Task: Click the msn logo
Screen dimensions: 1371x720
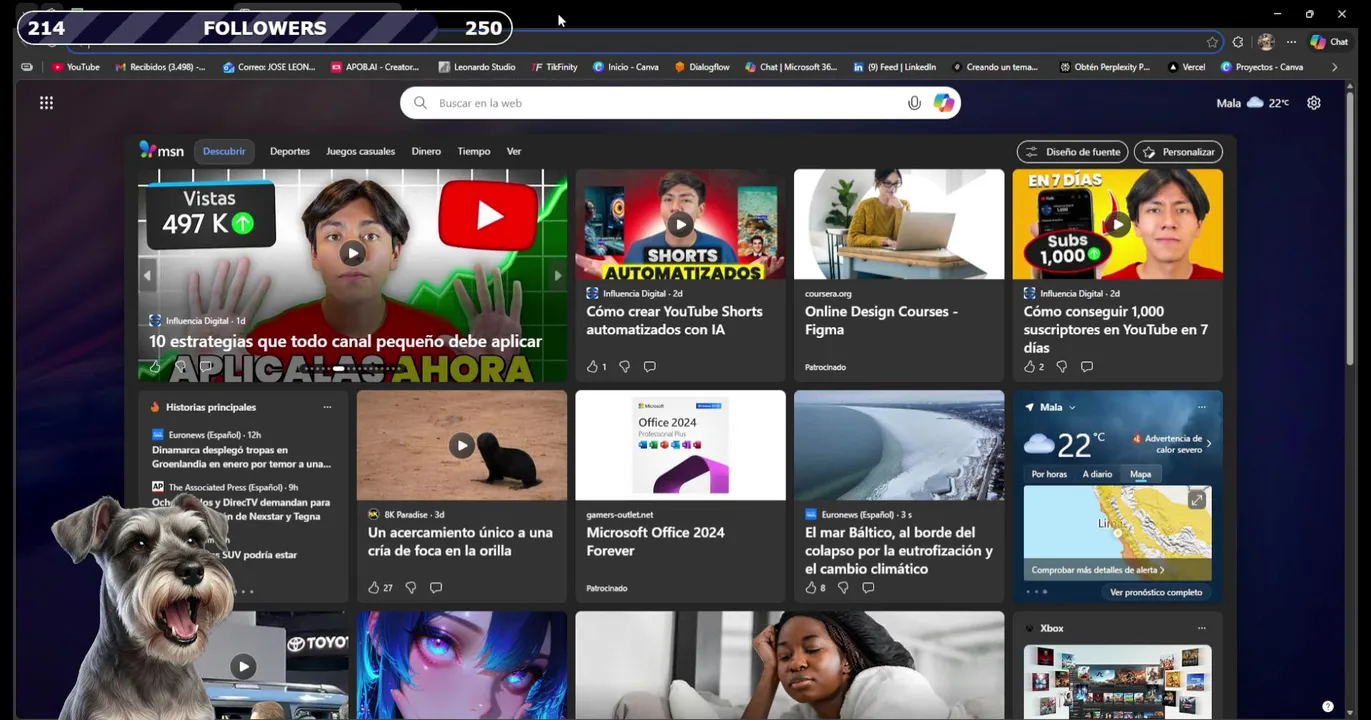Action: point(162,151)
